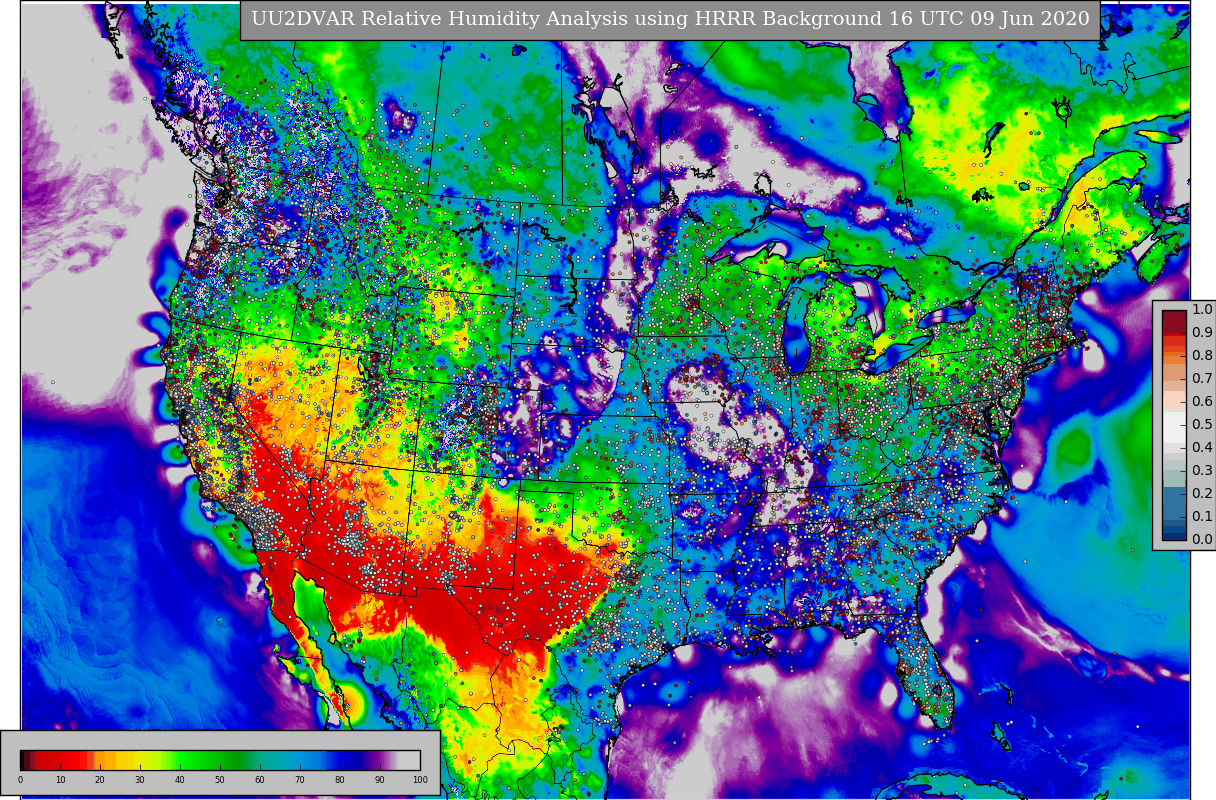The width and height of the screenshot is (1216, 800).
Task: Click the "40" tick label on the humidity bar
Action: point(180,780)
